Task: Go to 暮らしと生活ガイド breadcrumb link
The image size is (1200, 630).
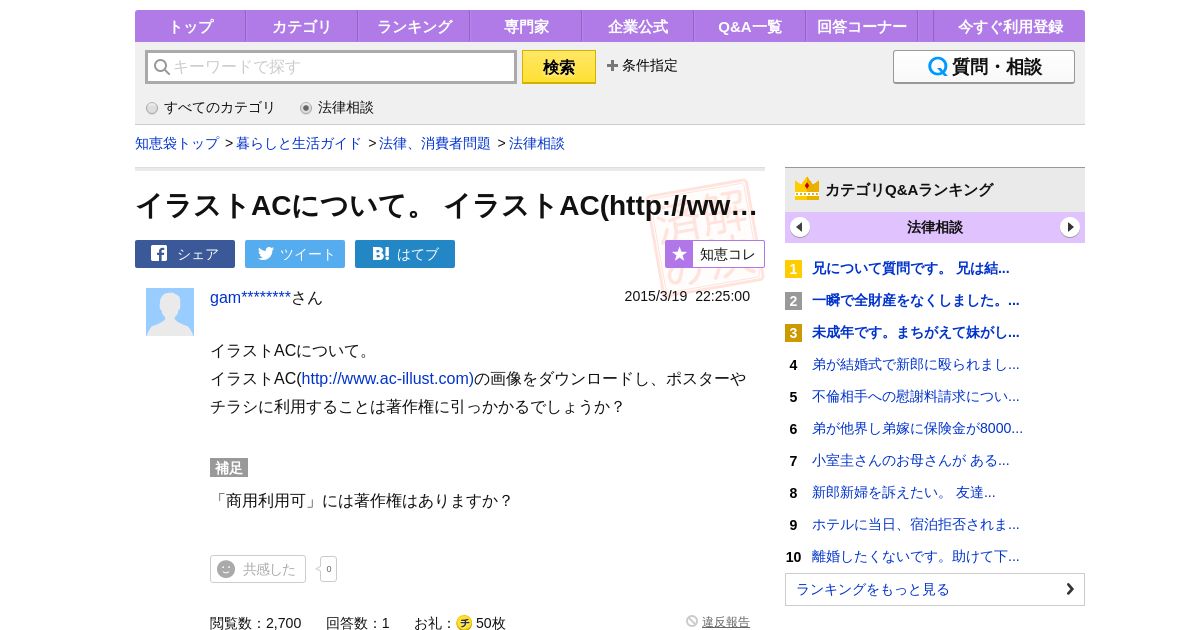Action: (299, 143)
